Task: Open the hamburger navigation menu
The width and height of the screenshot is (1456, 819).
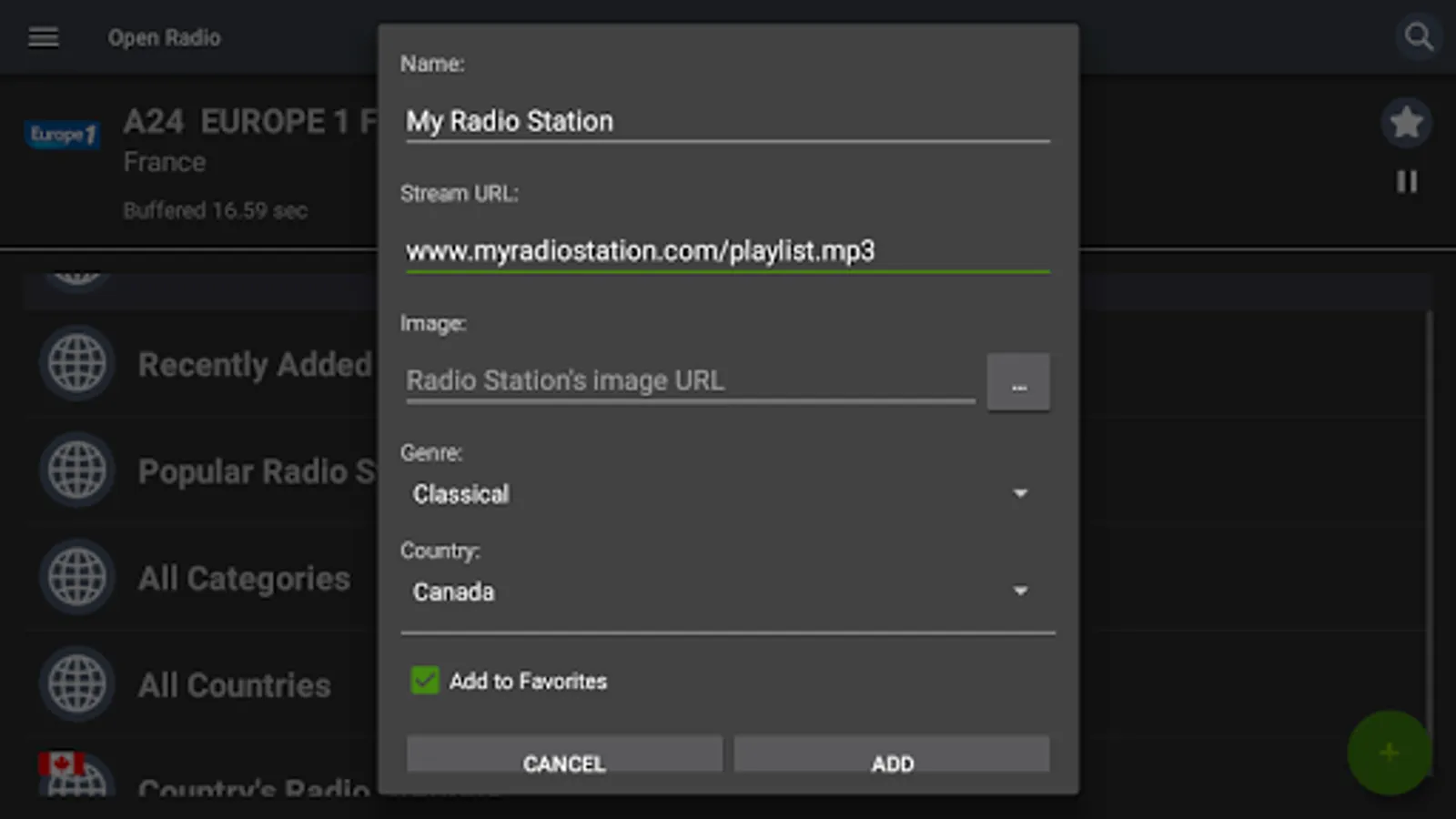Action: pos(43,37)
